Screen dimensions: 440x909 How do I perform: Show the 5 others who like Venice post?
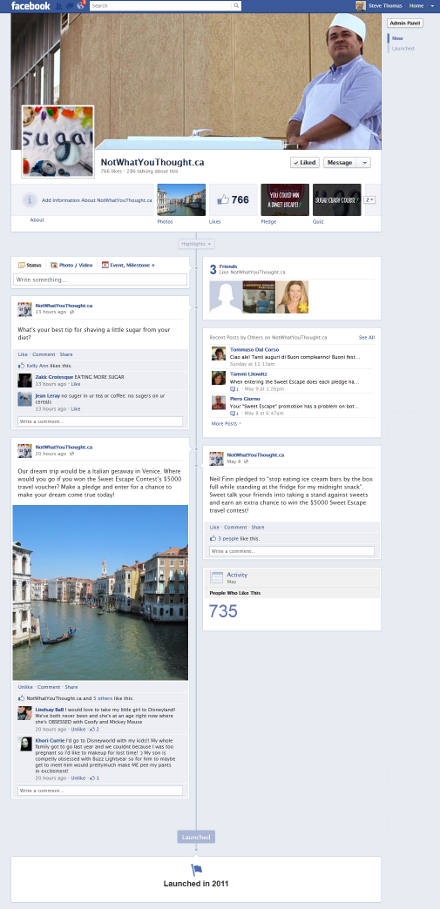pos(103,699)
